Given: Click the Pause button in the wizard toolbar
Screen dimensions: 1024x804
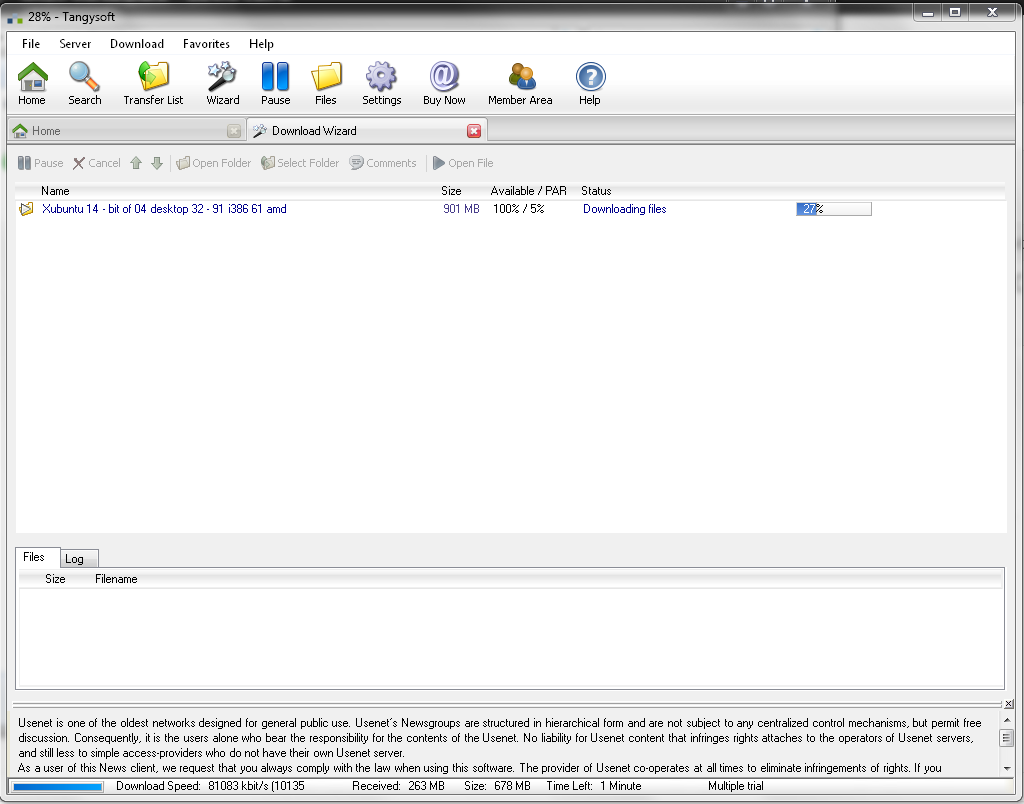Looking at the screenshot, I should pyautogui.click(x=40, y=163).
